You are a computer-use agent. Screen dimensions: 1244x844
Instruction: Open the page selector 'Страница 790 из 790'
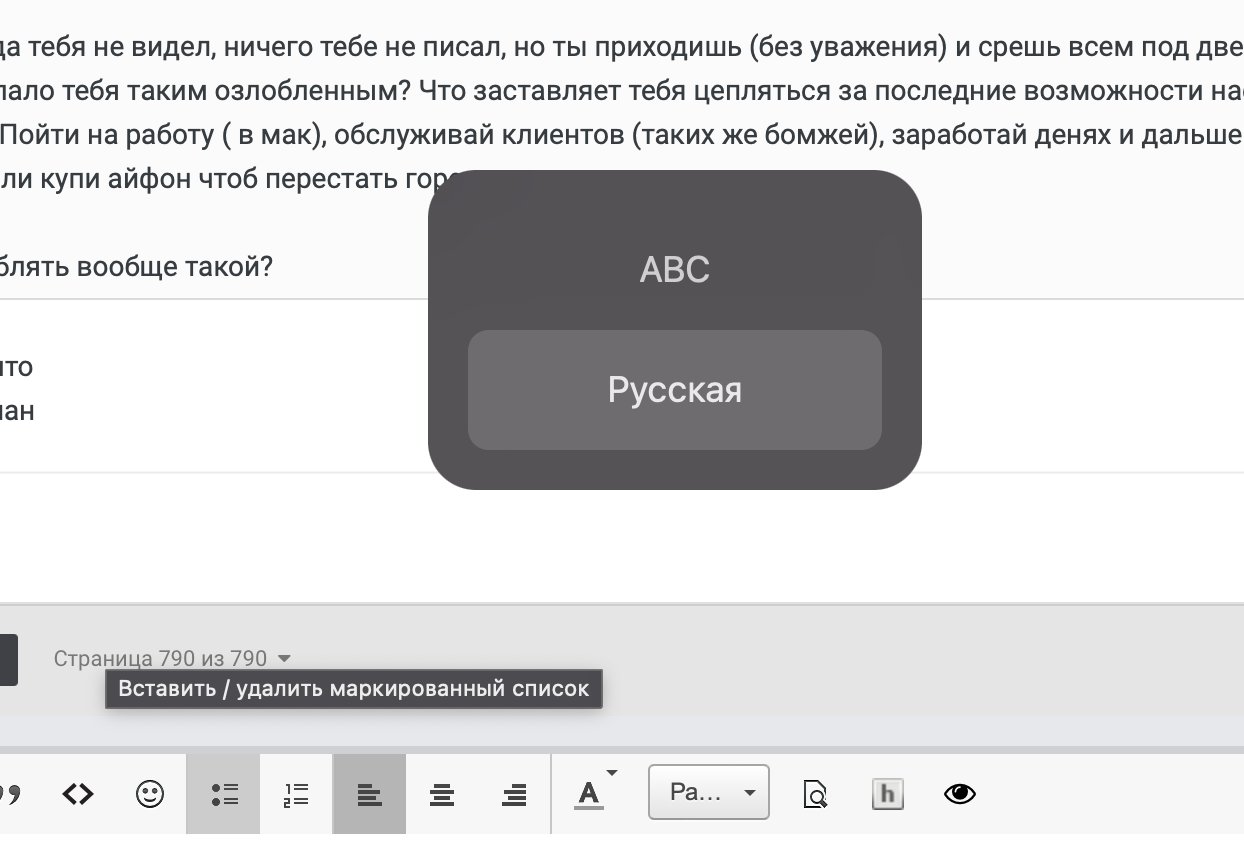click(171, 658)
